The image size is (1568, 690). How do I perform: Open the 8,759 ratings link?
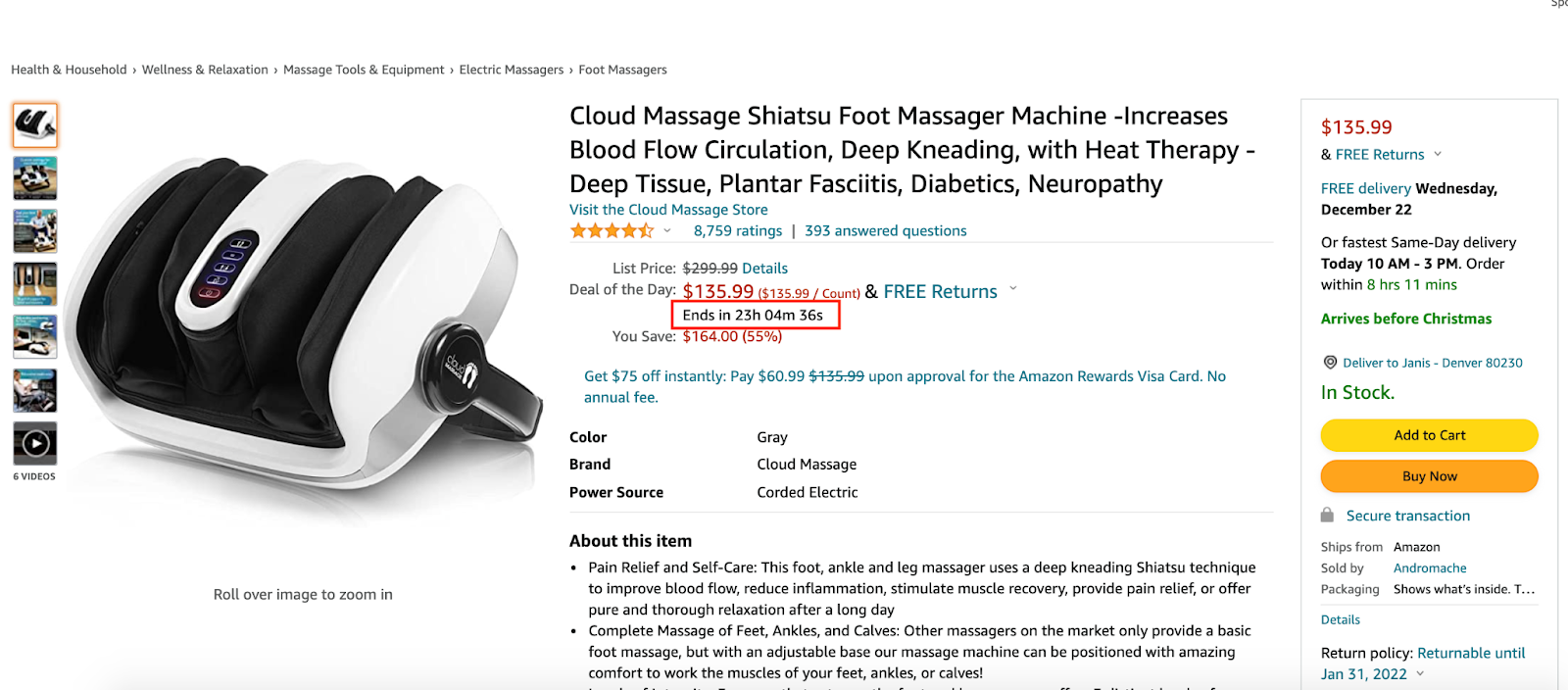[x=737, y=230]
